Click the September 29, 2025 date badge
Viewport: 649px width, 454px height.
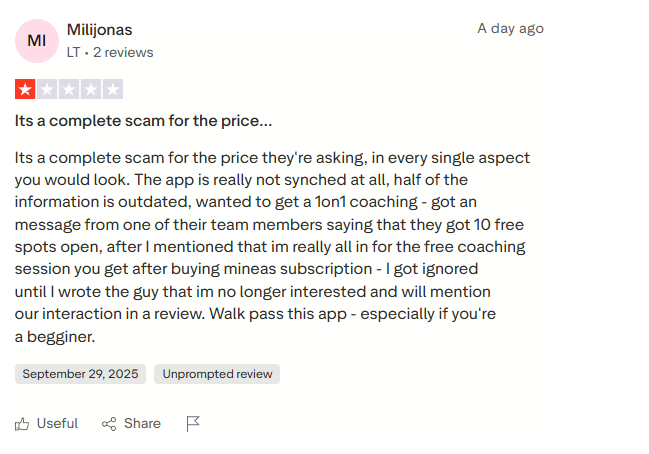tap(80, 374)
